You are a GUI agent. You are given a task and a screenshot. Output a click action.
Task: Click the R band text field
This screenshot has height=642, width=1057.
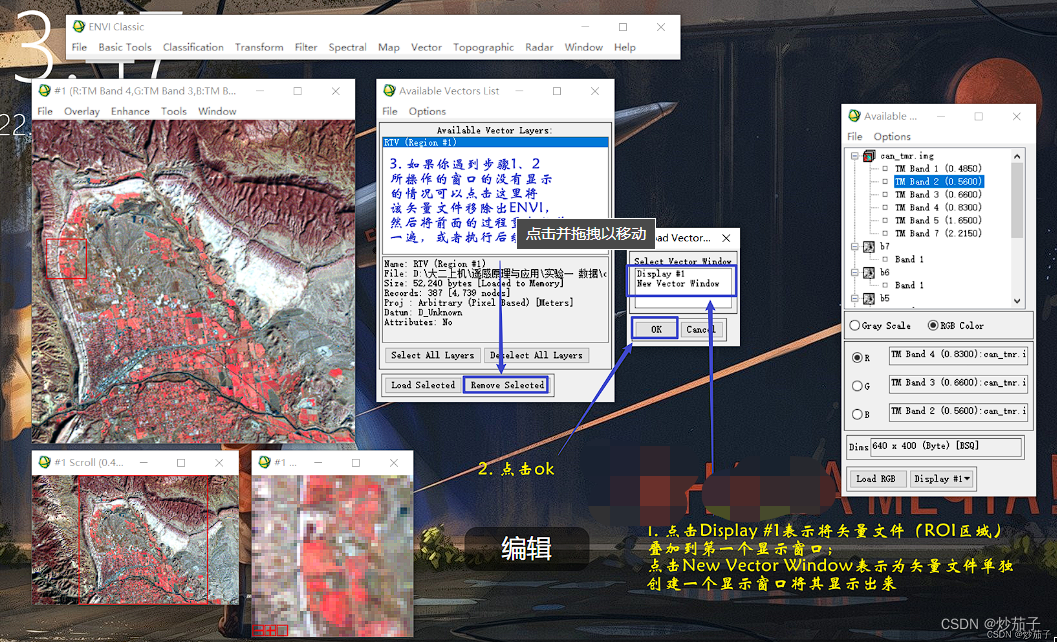(x=958, y=355)
